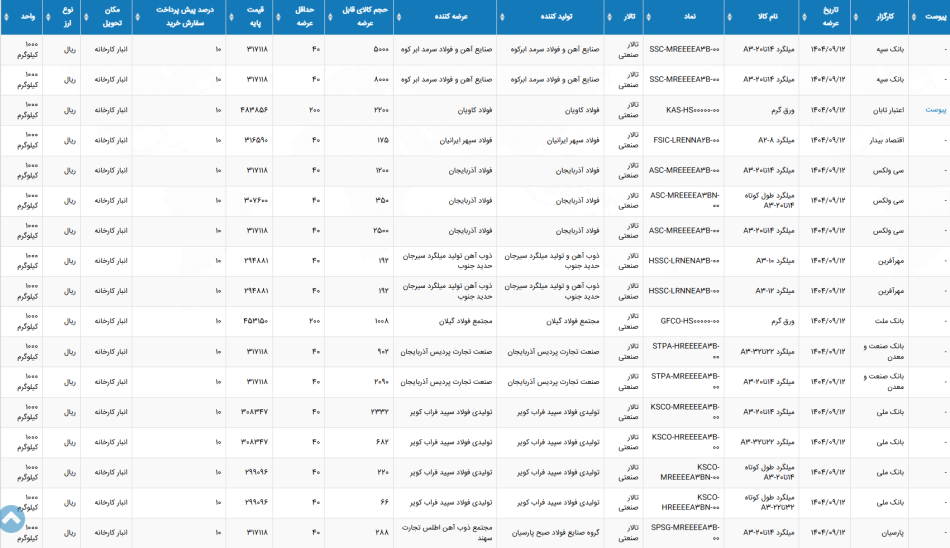Select symbol SPSG-MREEEEA۳B-۰۰ cell
The image size is (950, 548).
coord(684,533)
